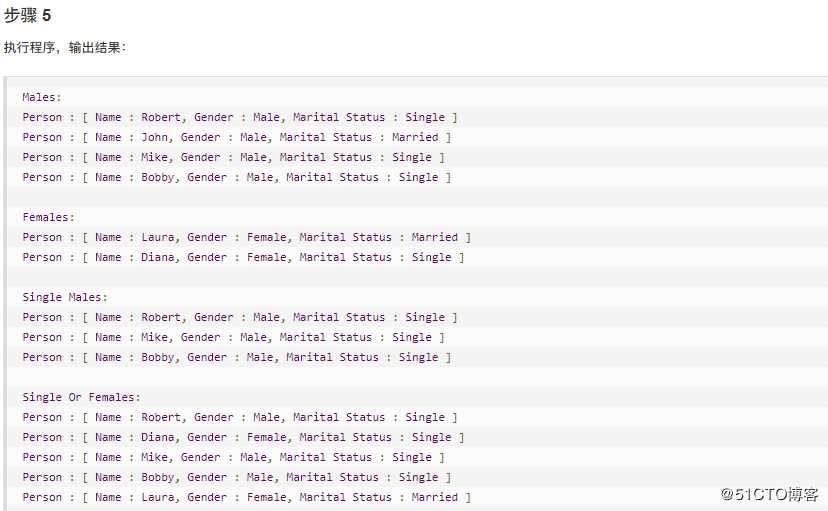This screenshot has width=828, height=511.
Task: Select Diana's line under Single Or Females
Action: coord(243,437)
